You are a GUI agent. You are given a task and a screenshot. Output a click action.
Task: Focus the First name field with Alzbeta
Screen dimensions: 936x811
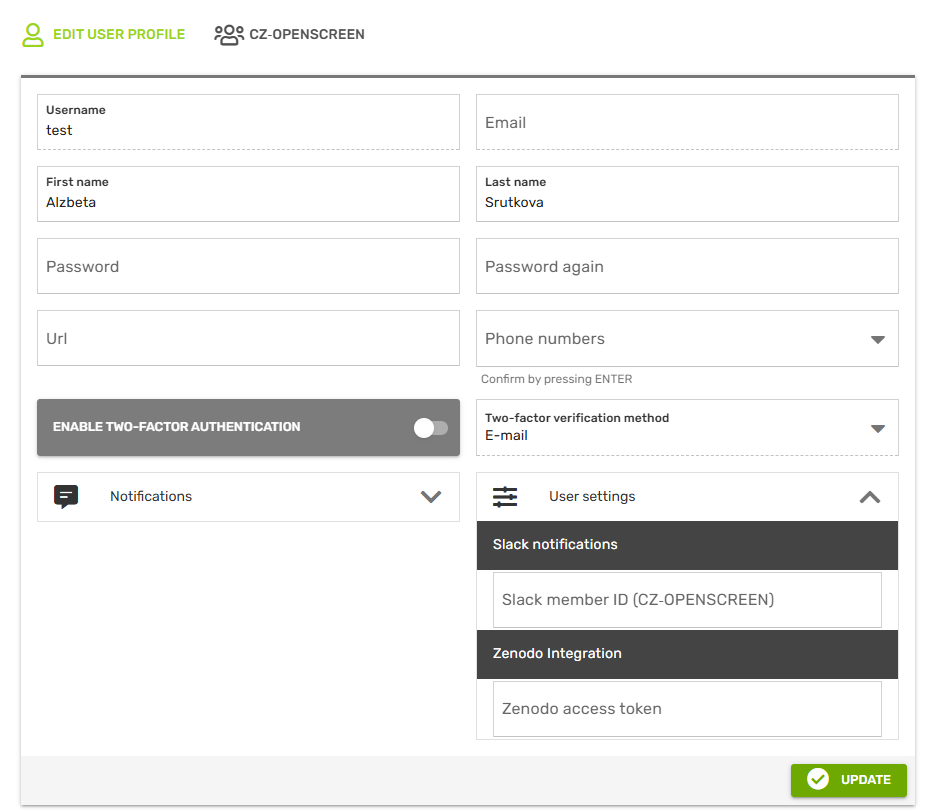[x=248, y=202]
